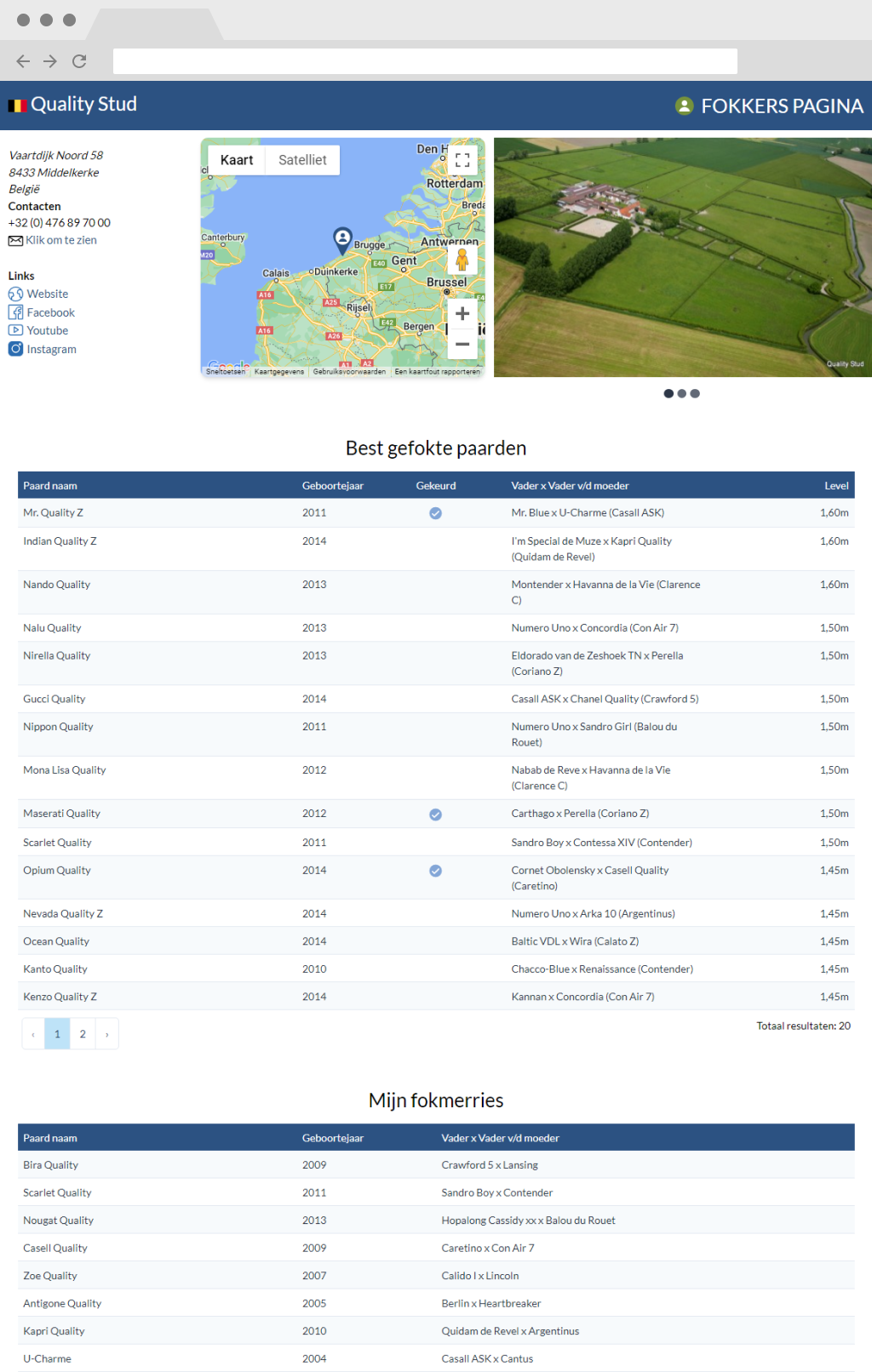Click the envelope email icon
Screen dimensions: 872x1372
[x=15, y=241]
